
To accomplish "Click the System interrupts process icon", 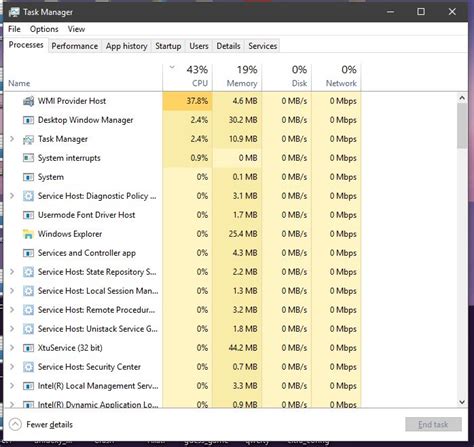I will (x=28, y=158).
